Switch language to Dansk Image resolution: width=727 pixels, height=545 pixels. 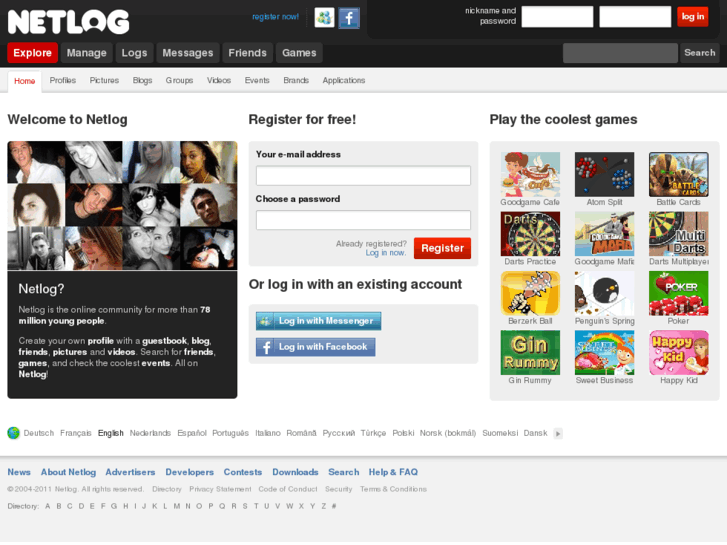coord(536,433)
